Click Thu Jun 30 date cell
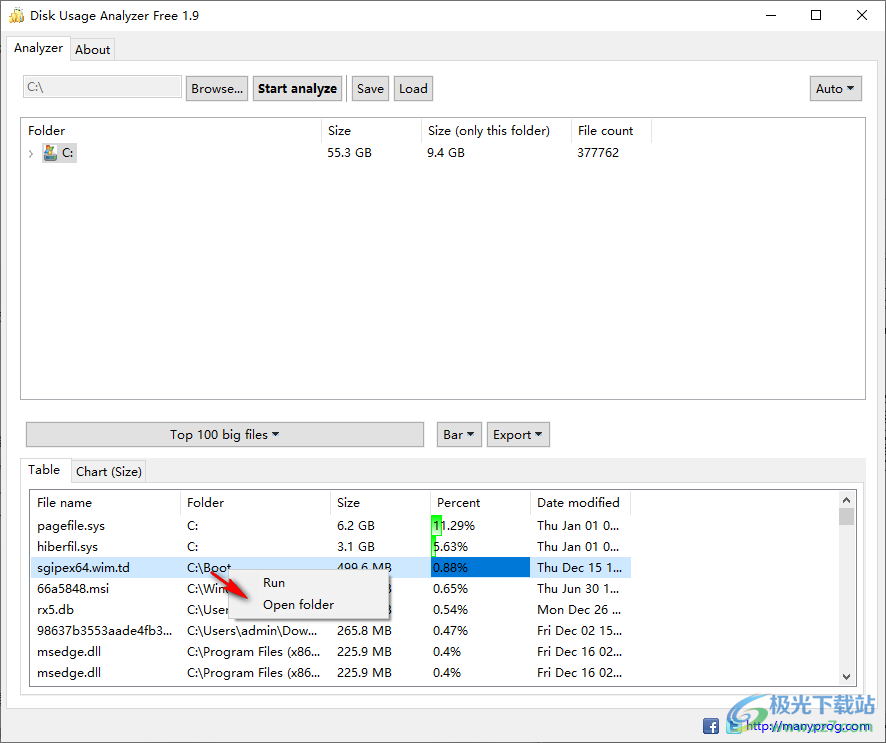 click(x=578, y=588)
